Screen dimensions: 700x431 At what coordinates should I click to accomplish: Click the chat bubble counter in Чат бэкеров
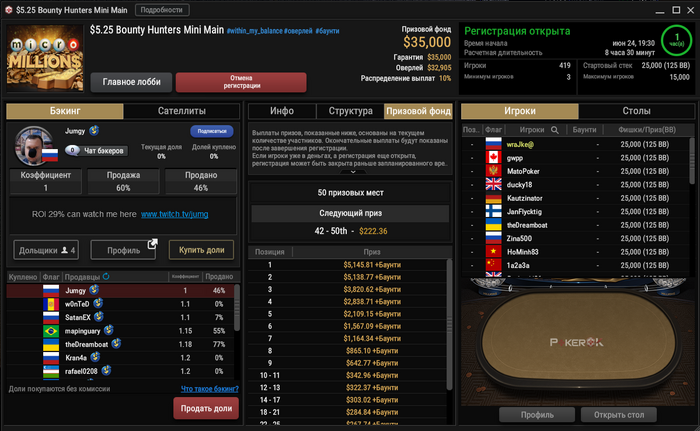coord(72,151)
